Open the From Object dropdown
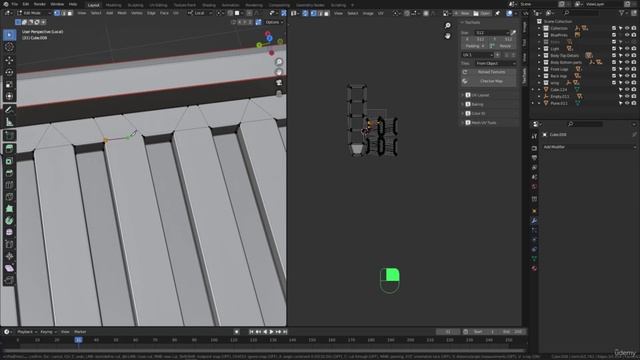Image resolution: width=640 pixels, height=360 pixels. click(x=496, y=63)
